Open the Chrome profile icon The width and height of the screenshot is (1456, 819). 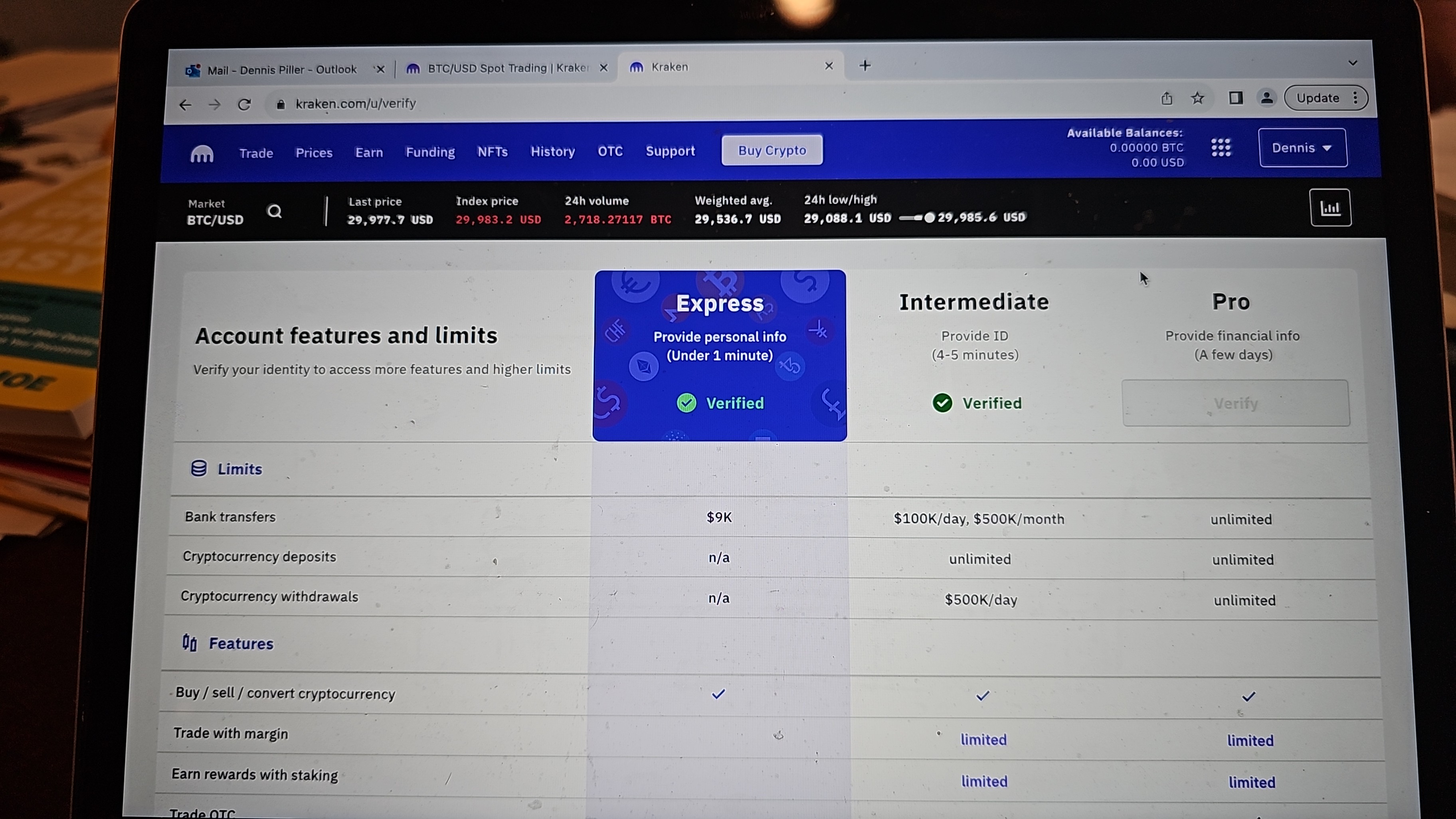1267,98
